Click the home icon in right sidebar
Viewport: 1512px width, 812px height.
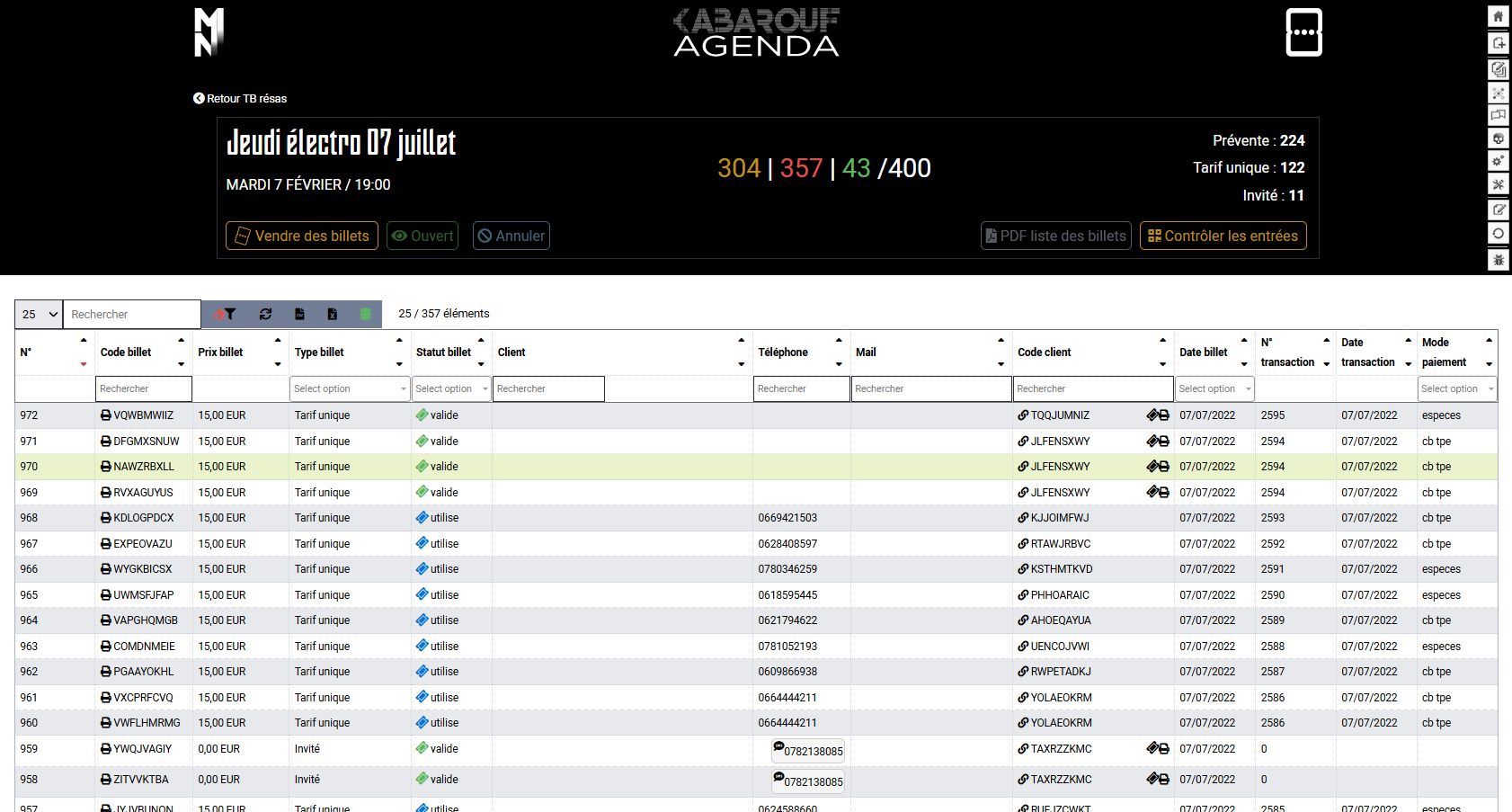[x=1499, y=17]
